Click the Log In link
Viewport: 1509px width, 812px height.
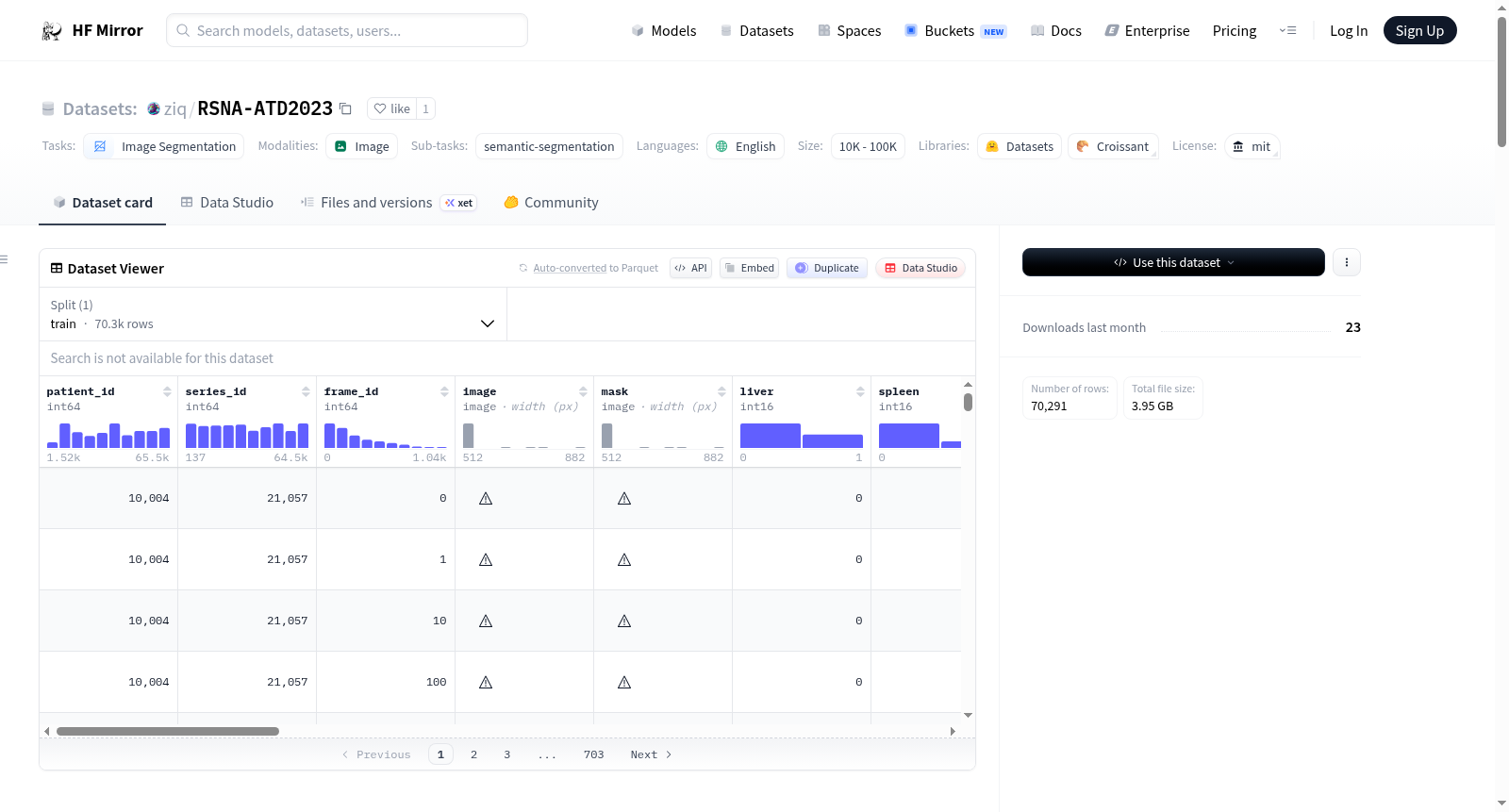pos(1349,31)
